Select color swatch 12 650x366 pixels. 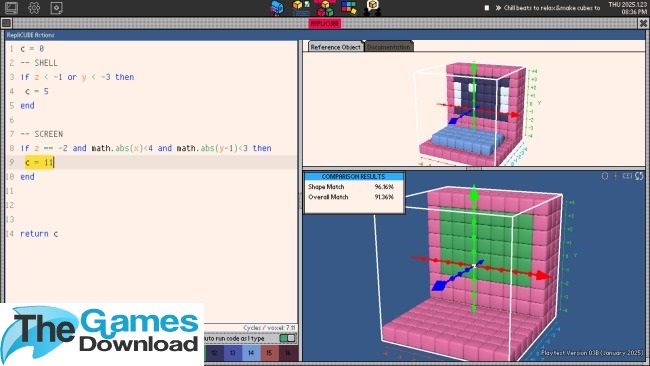(214, 353)
